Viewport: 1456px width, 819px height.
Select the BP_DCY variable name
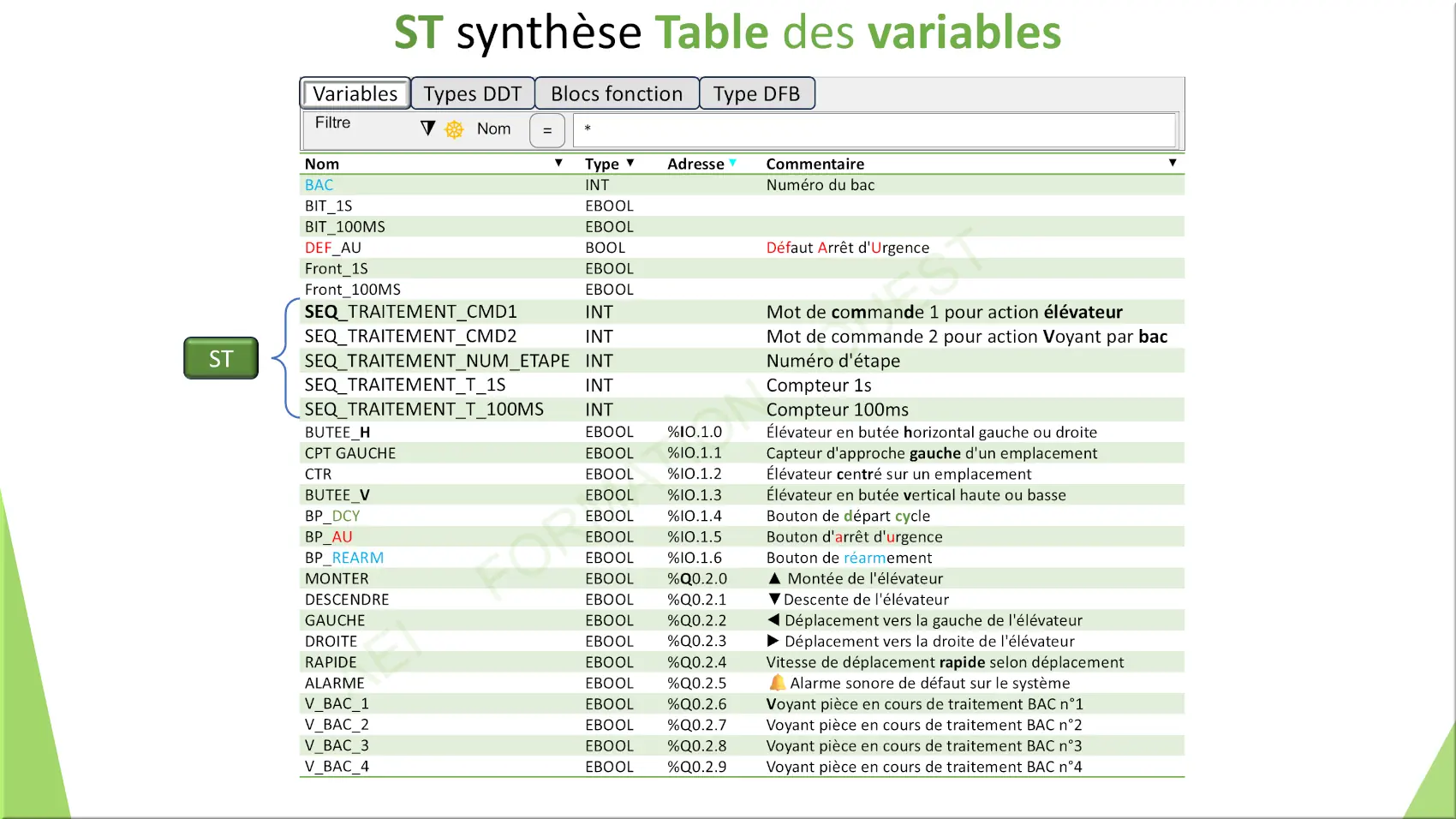pyautogui.click(x=332, y=517)
